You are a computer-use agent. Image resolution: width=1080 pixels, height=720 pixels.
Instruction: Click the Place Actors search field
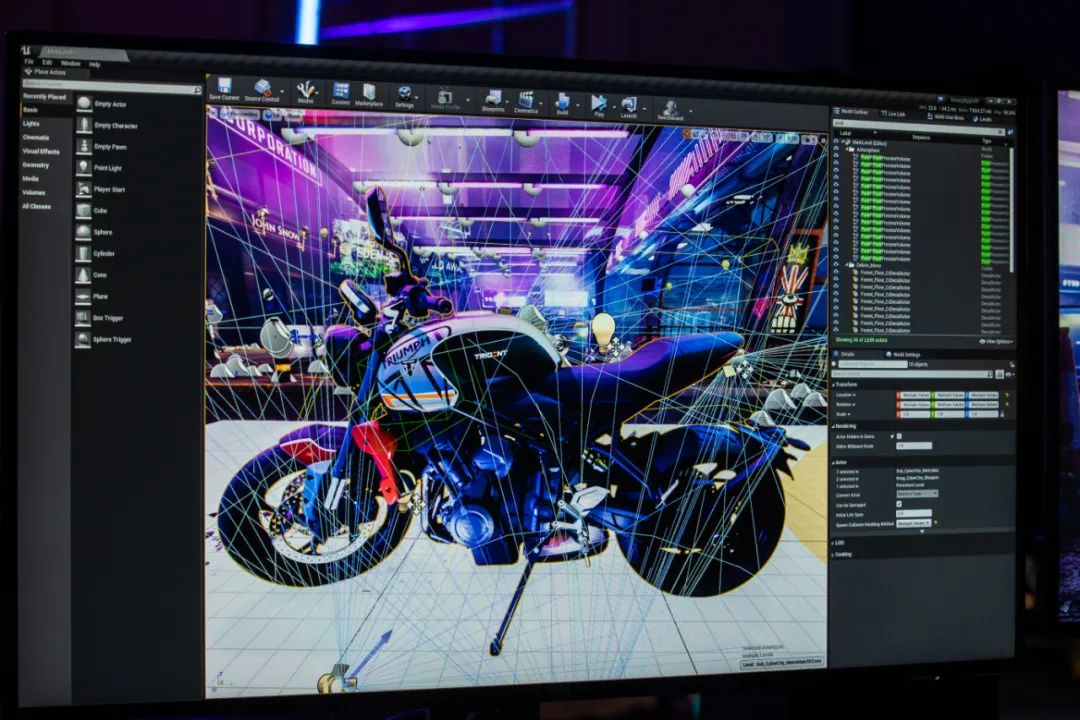click(112, 85)
